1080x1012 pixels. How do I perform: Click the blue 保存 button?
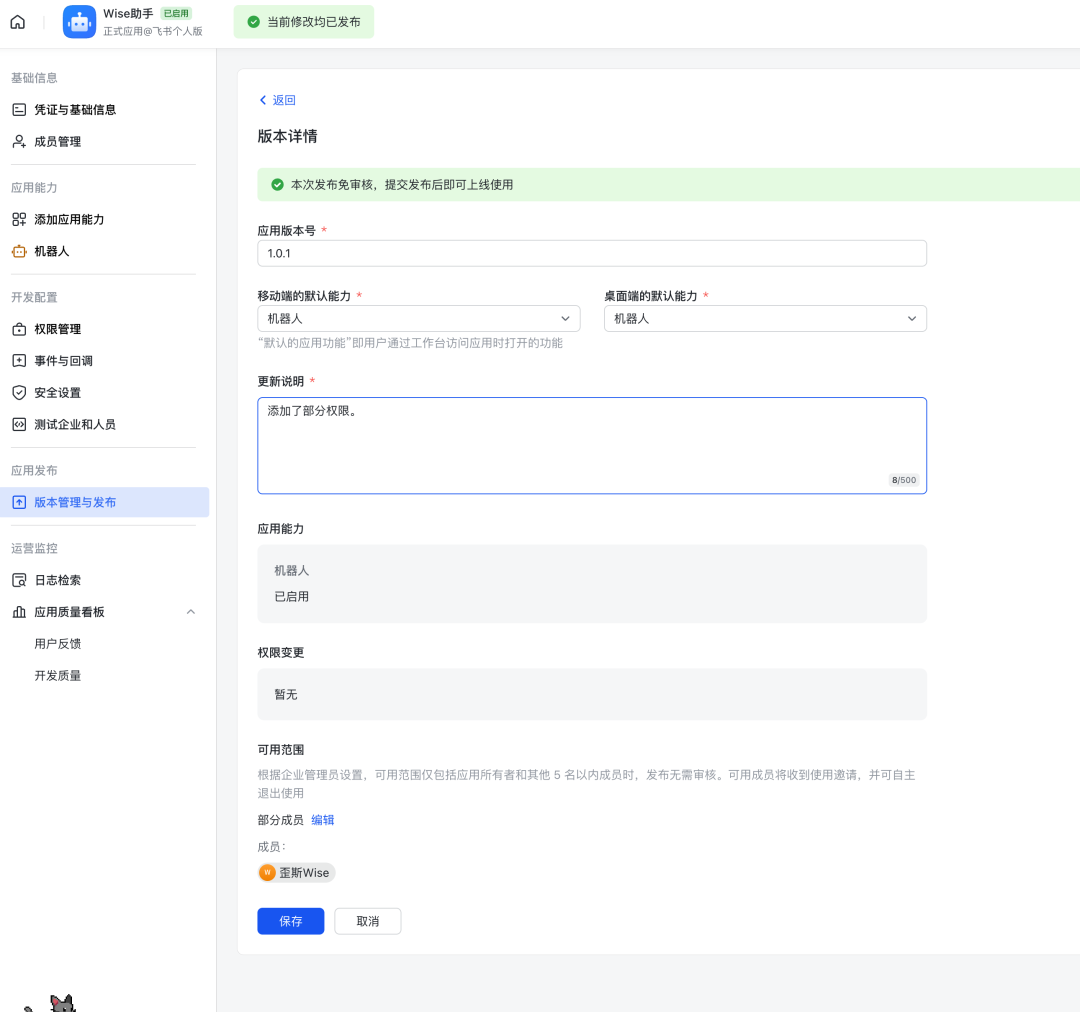[290, 921]
